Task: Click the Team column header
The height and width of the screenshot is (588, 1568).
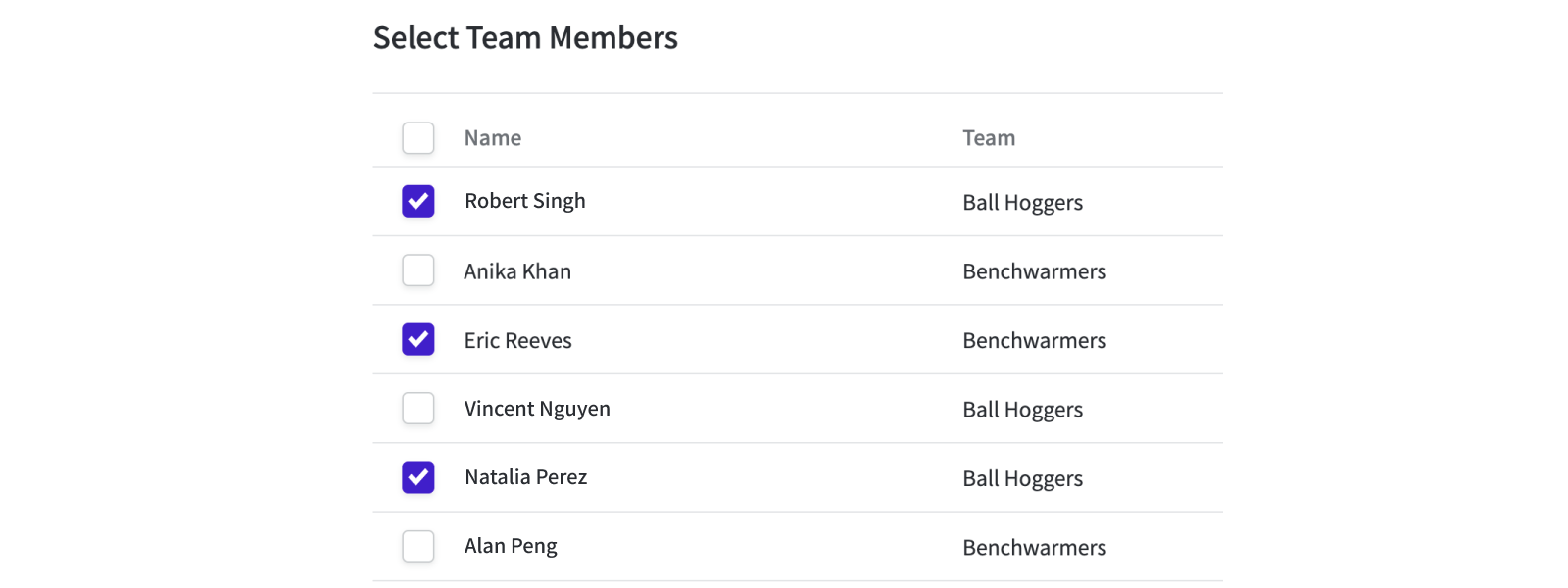Action: pyautogui.click(x=989, y=138)
